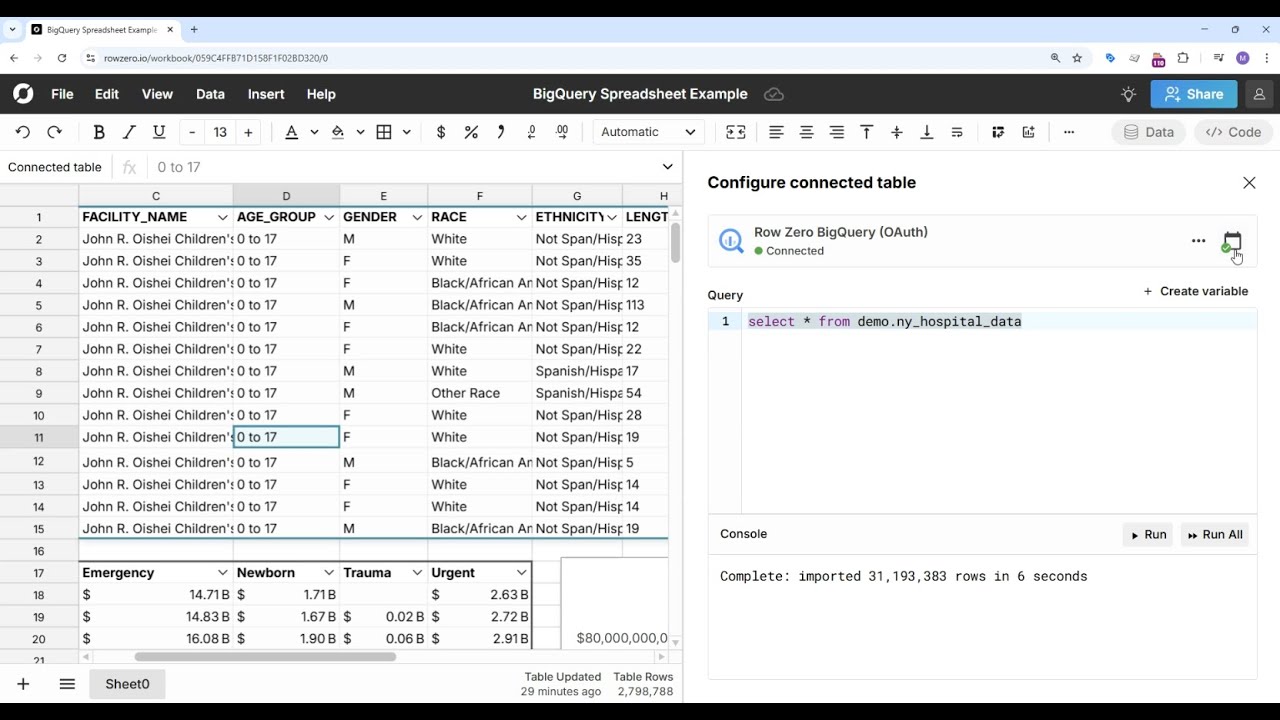The width and height of the screenshot is (1280, 720).
Task: Open the View menu
Action: point(157,94)
